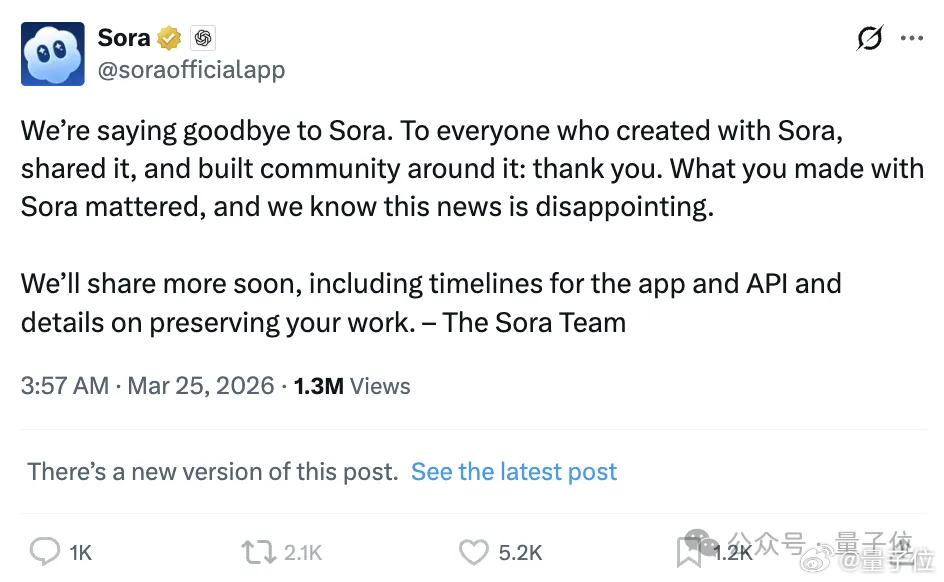Viewport: 944px width, 582px height.
Task: Click Sora's gold verified badge
Action: coord(168,37)
